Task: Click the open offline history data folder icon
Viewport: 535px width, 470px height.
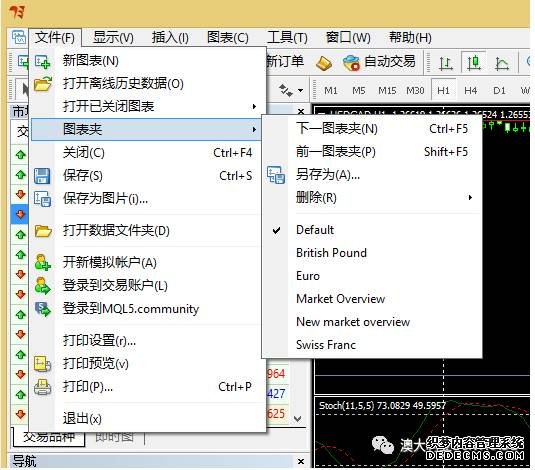Action: click(43, 84)
